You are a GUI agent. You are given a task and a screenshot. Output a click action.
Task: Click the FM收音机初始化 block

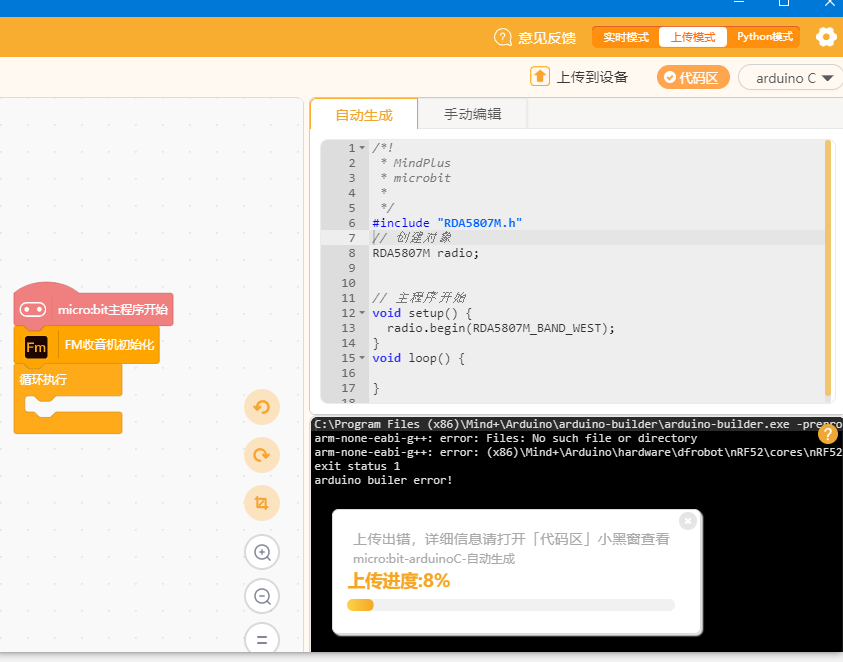pyautogui.click(x=87, y=345)
